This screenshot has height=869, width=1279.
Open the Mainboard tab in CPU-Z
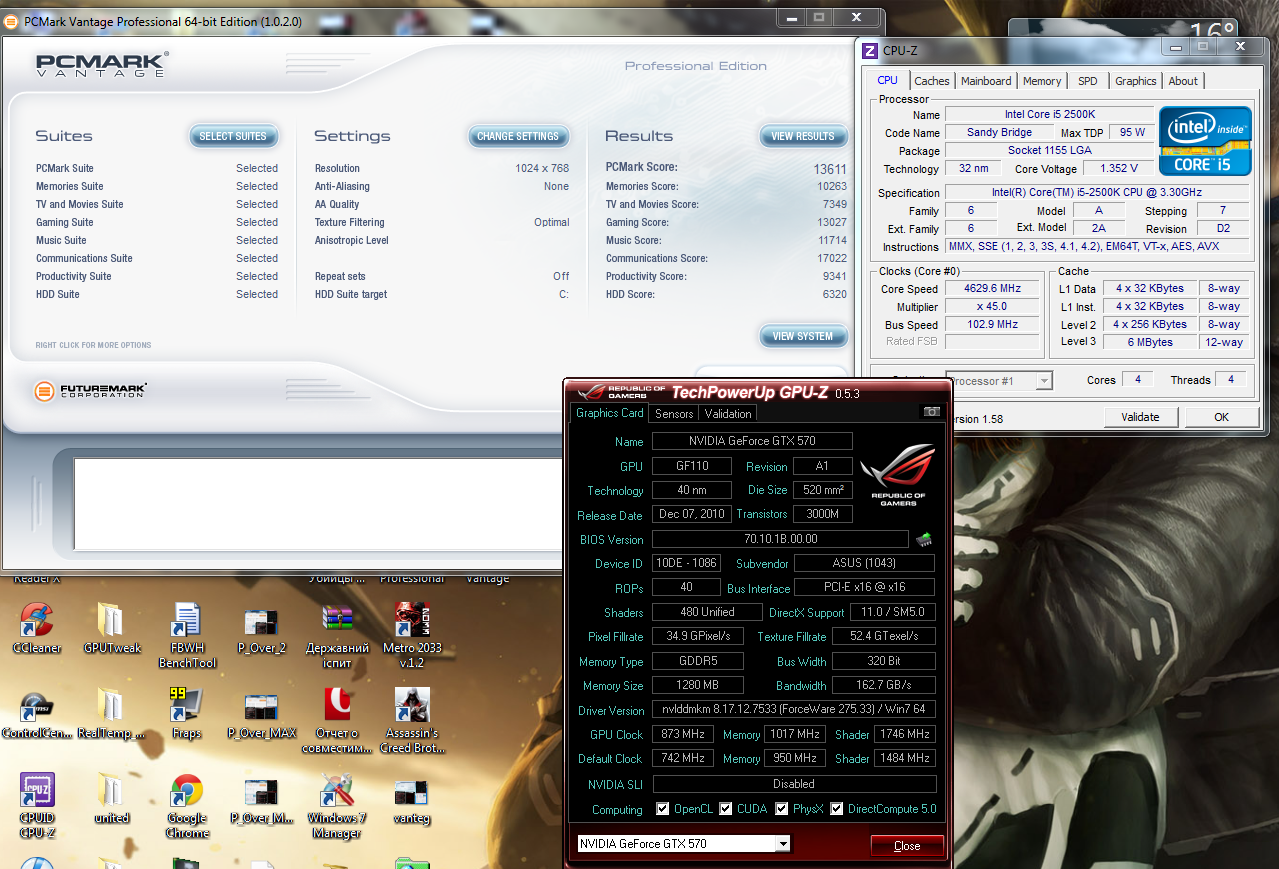tap(986, 81)
